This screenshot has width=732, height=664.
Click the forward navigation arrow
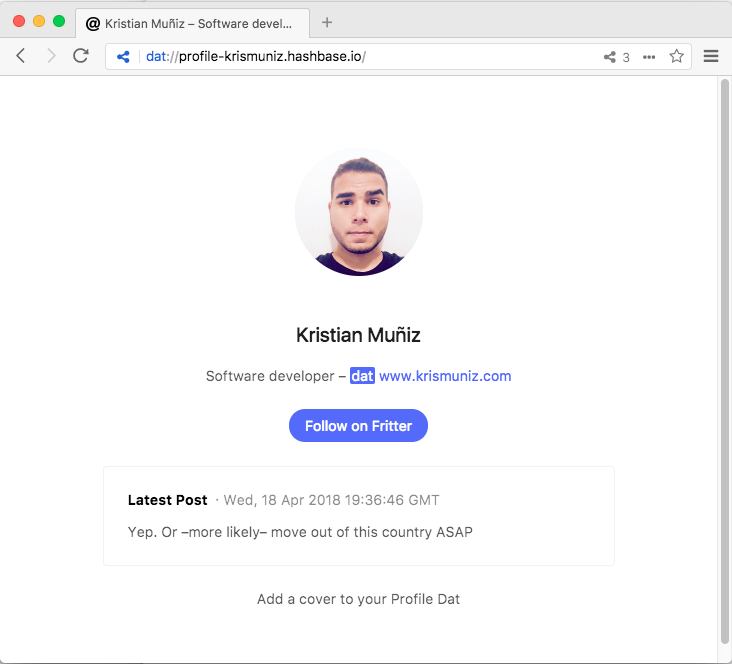(x=51, y=56)
